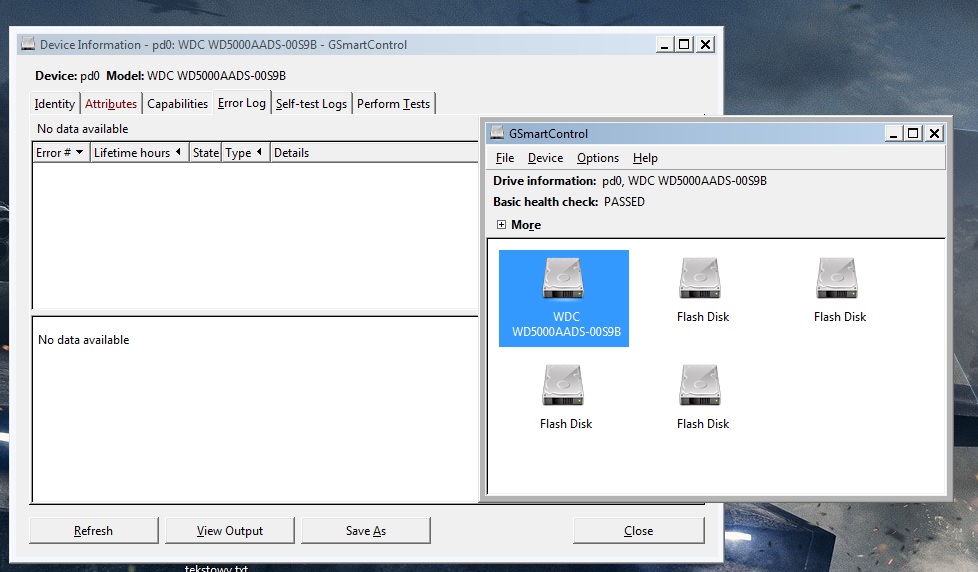978x572 pixels.
Task: Minimize the GSmartControl main window
Action: pyautogui.click(x=893, y=133)
